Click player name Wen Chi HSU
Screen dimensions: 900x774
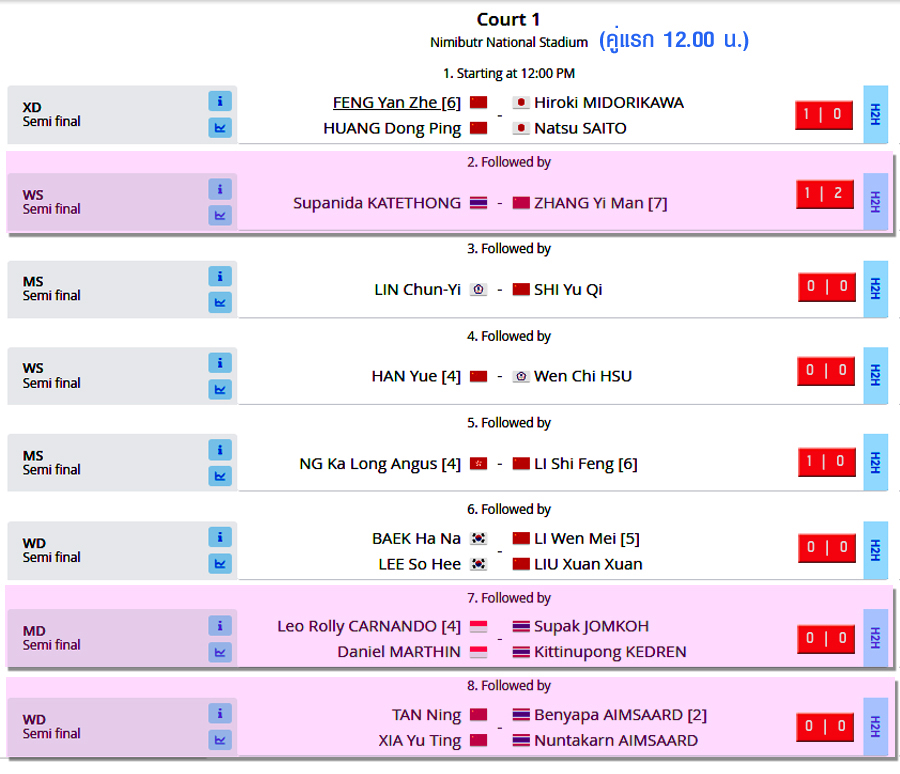tap(583, 376)
